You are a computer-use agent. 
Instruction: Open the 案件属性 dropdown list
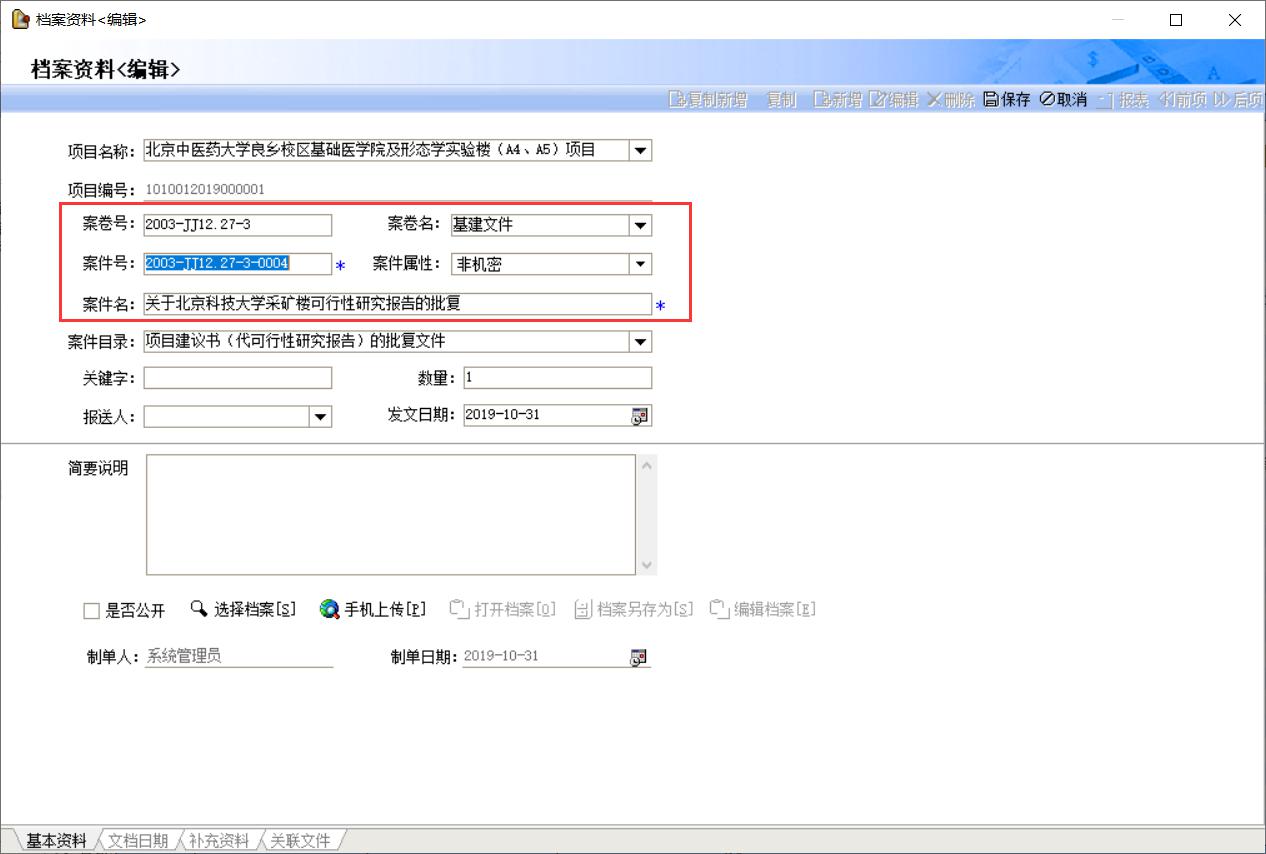click(x=640, y=265)
